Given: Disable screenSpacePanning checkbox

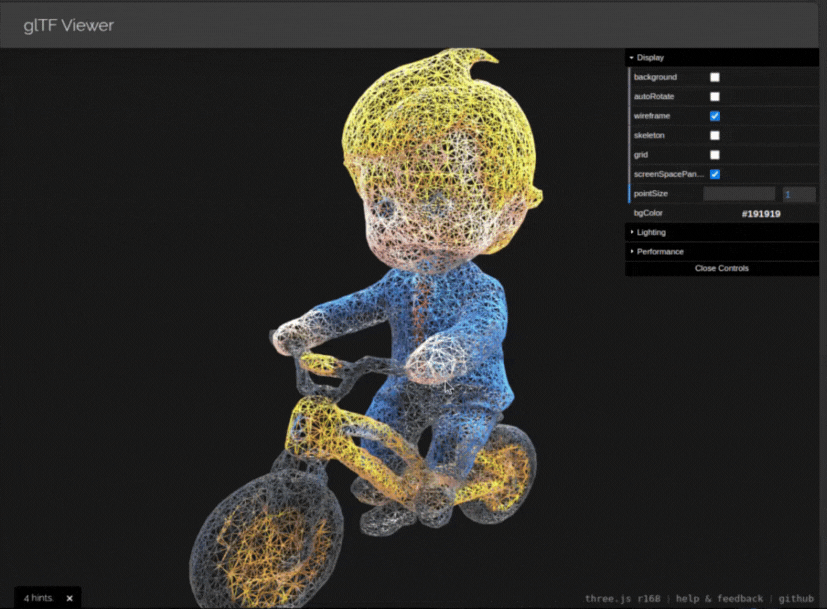Looking at the screenshot, I should coord(715,174).
